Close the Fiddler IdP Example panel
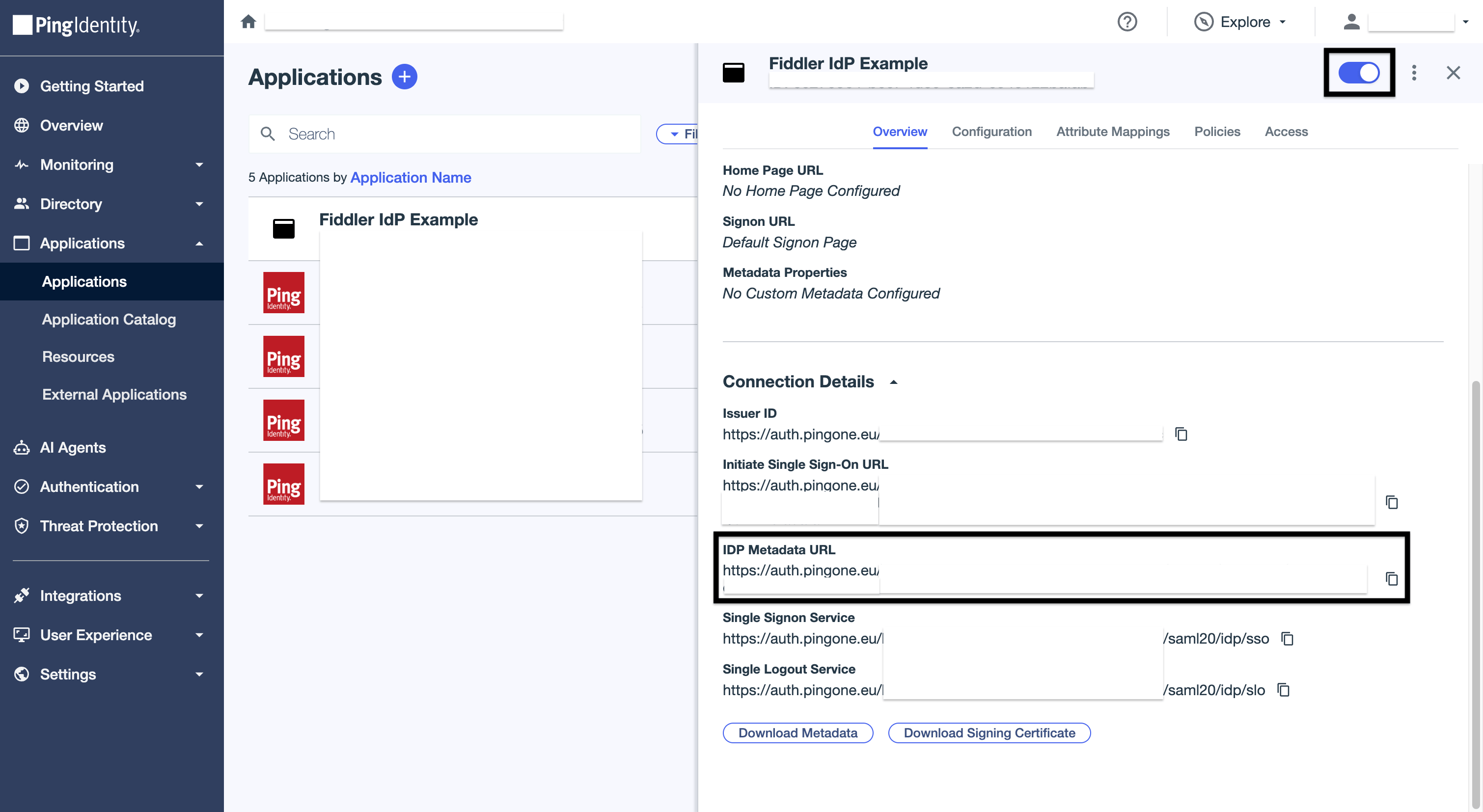1483x812 pixels. [x=1453, y=73]
